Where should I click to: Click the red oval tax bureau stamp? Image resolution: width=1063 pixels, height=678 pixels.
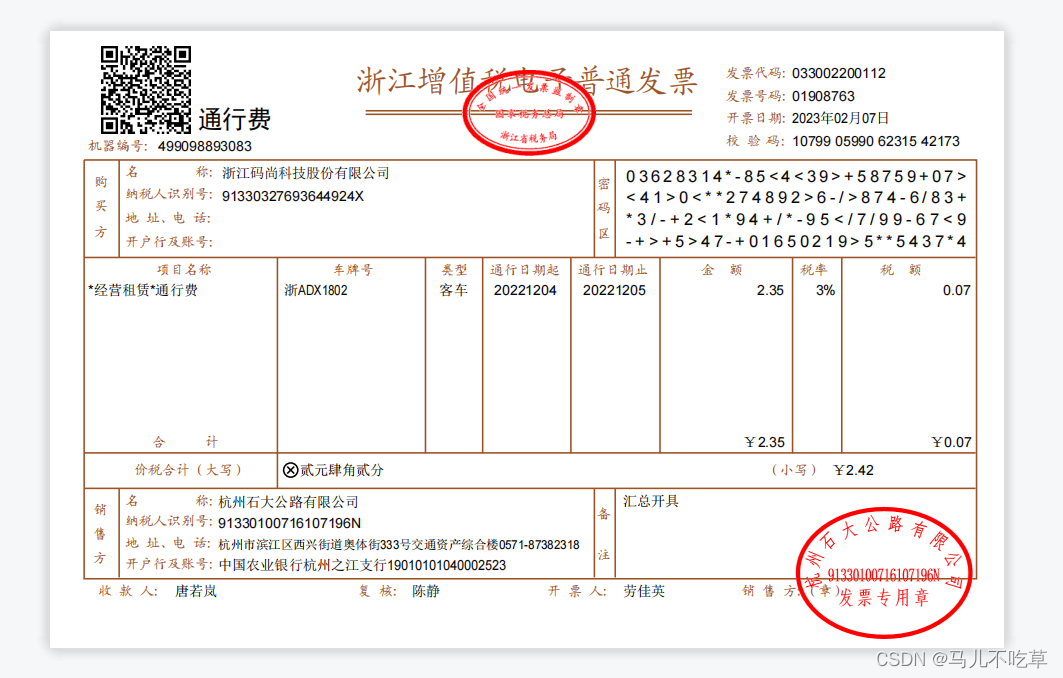[529, 114]
